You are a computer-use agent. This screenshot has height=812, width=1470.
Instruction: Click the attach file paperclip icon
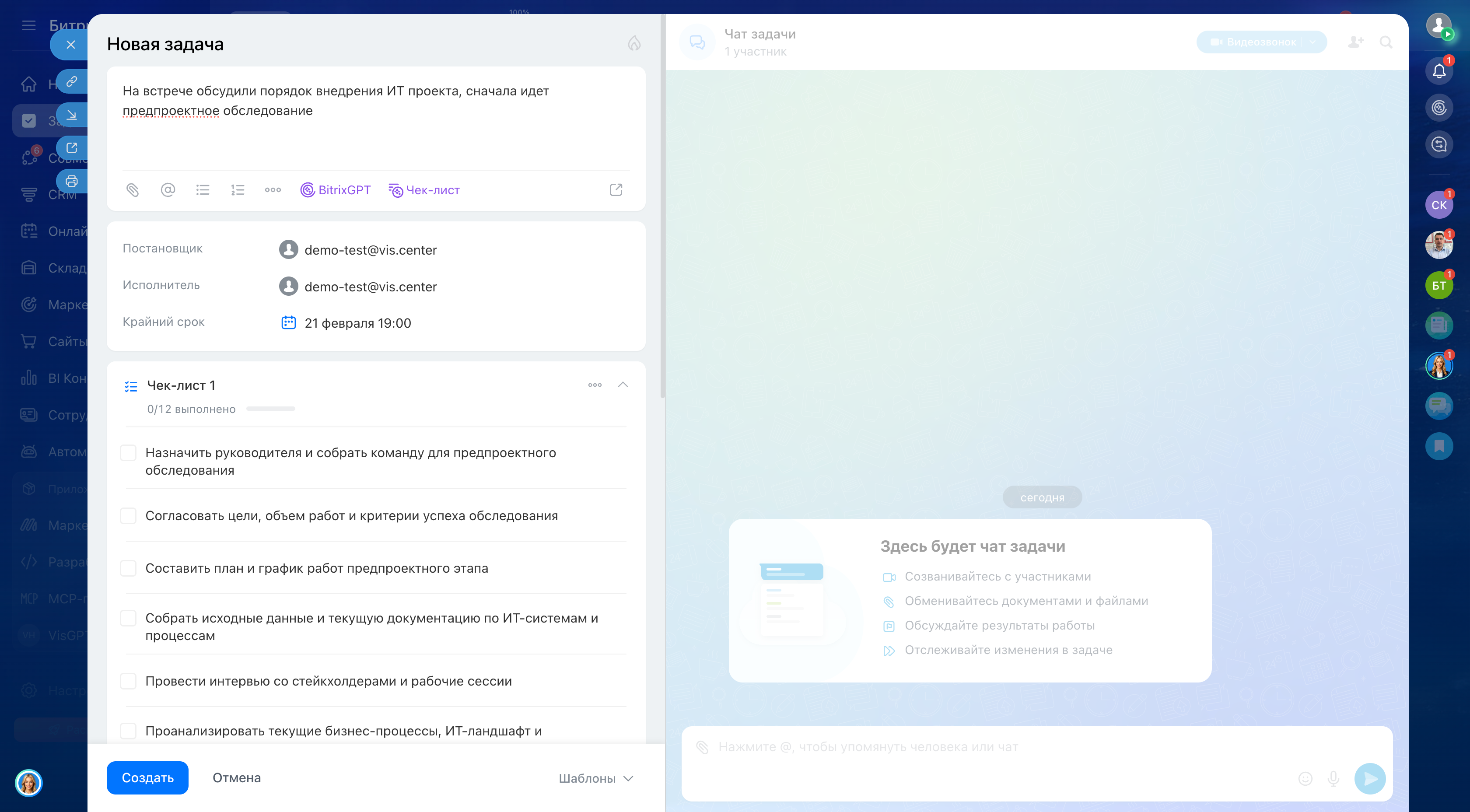[133, 190]
